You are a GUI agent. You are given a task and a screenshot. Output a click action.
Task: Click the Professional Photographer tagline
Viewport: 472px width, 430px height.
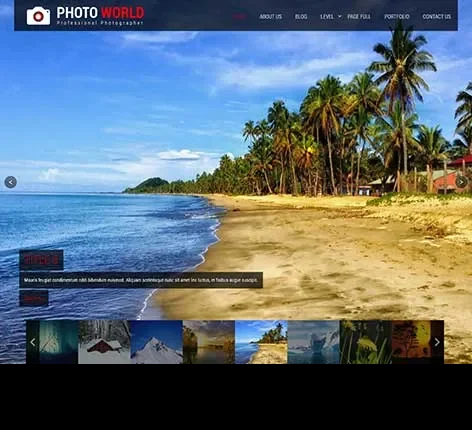click(x=100, y=23)
